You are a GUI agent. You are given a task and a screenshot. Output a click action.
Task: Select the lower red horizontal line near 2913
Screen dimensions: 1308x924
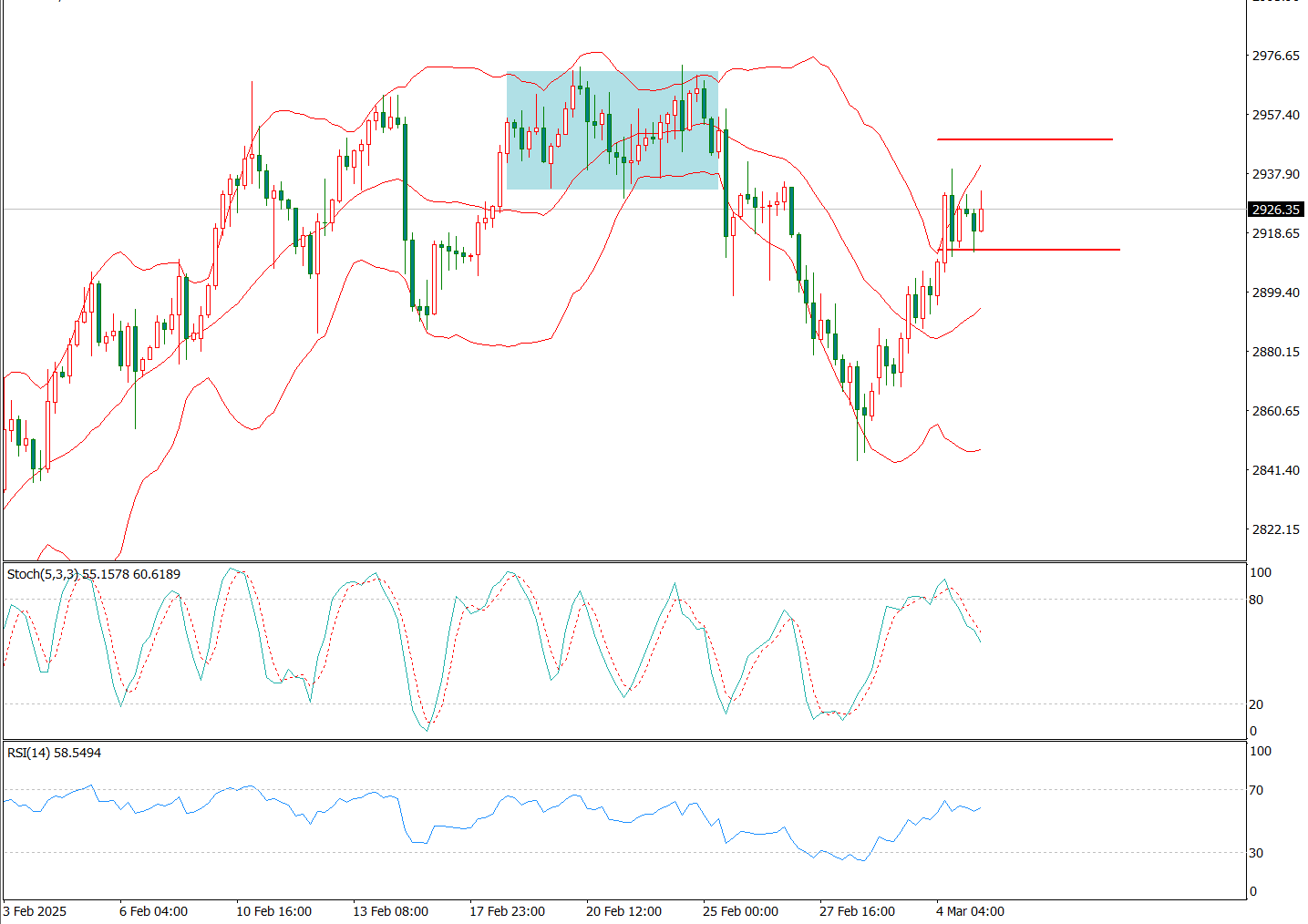(1028, 250)
